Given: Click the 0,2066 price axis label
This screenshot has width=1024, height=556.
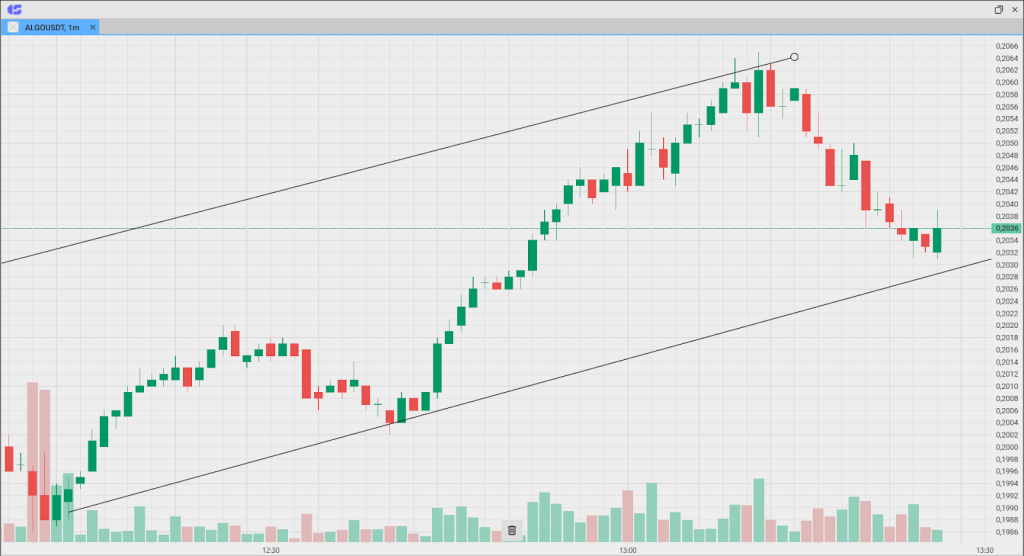Looking at the screenshot, I should [x=1006, y=46].
